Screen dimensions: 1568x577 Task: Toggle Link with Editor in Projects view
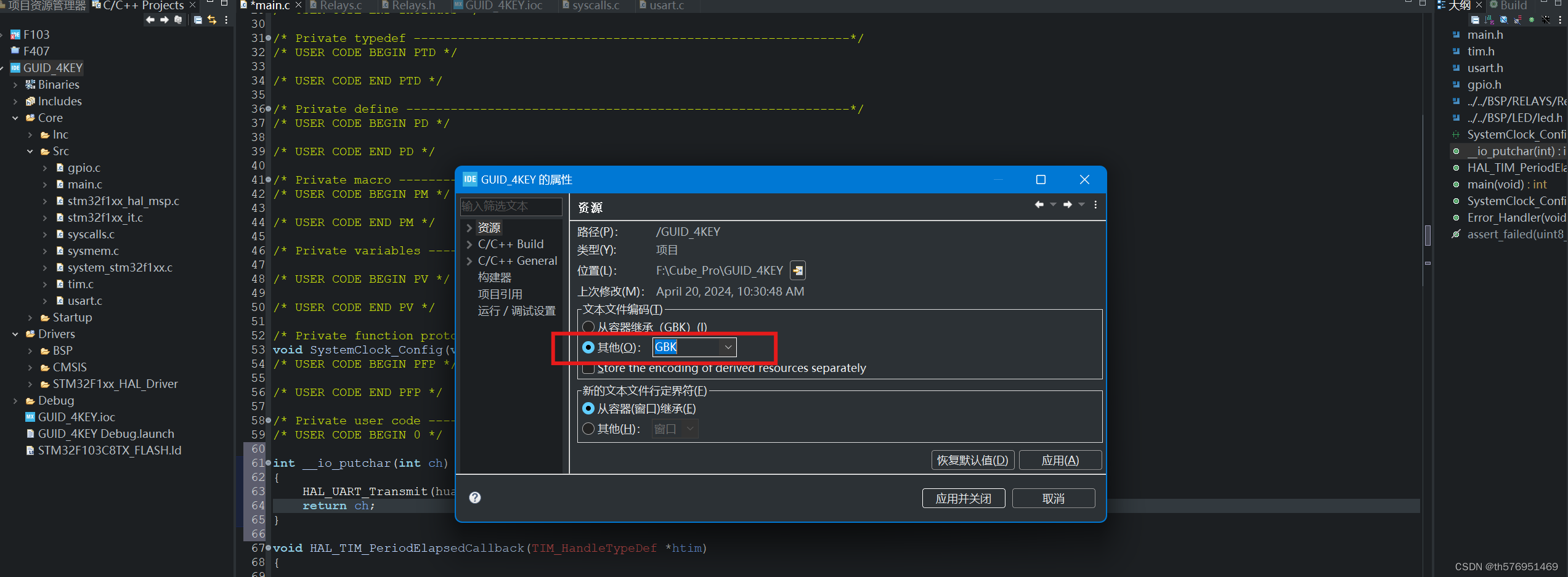pyautogui.click(x=213, y=20)
